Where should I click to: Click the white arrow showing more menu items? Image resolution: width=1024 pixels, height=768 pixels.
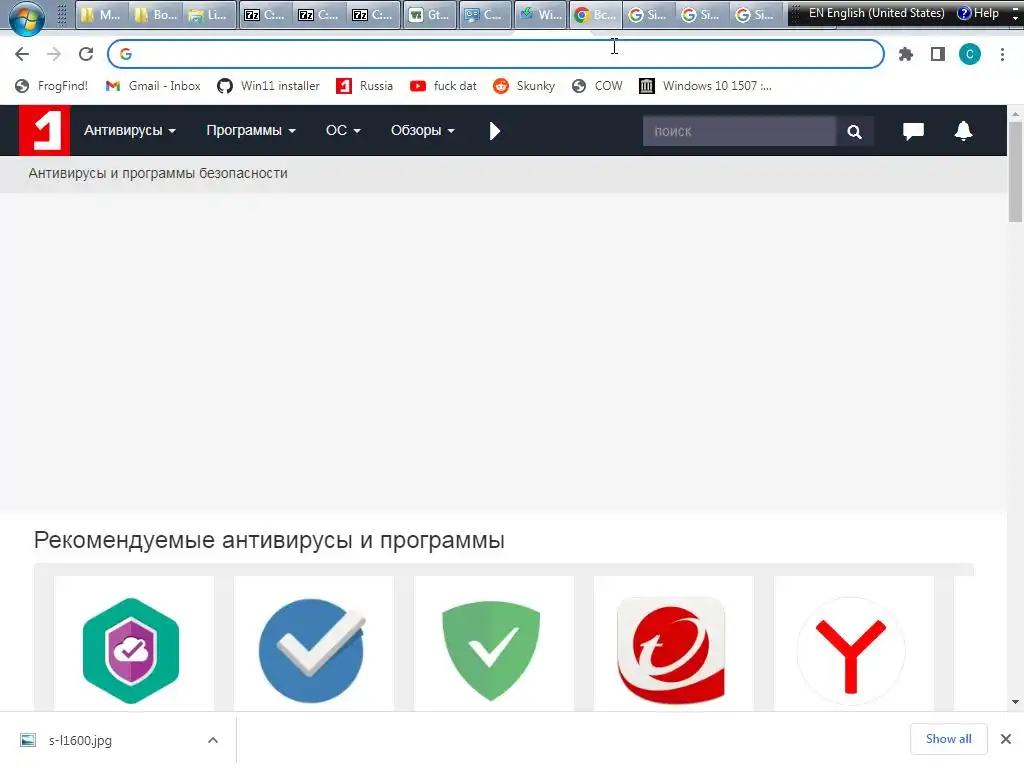(x=494, y=131)
